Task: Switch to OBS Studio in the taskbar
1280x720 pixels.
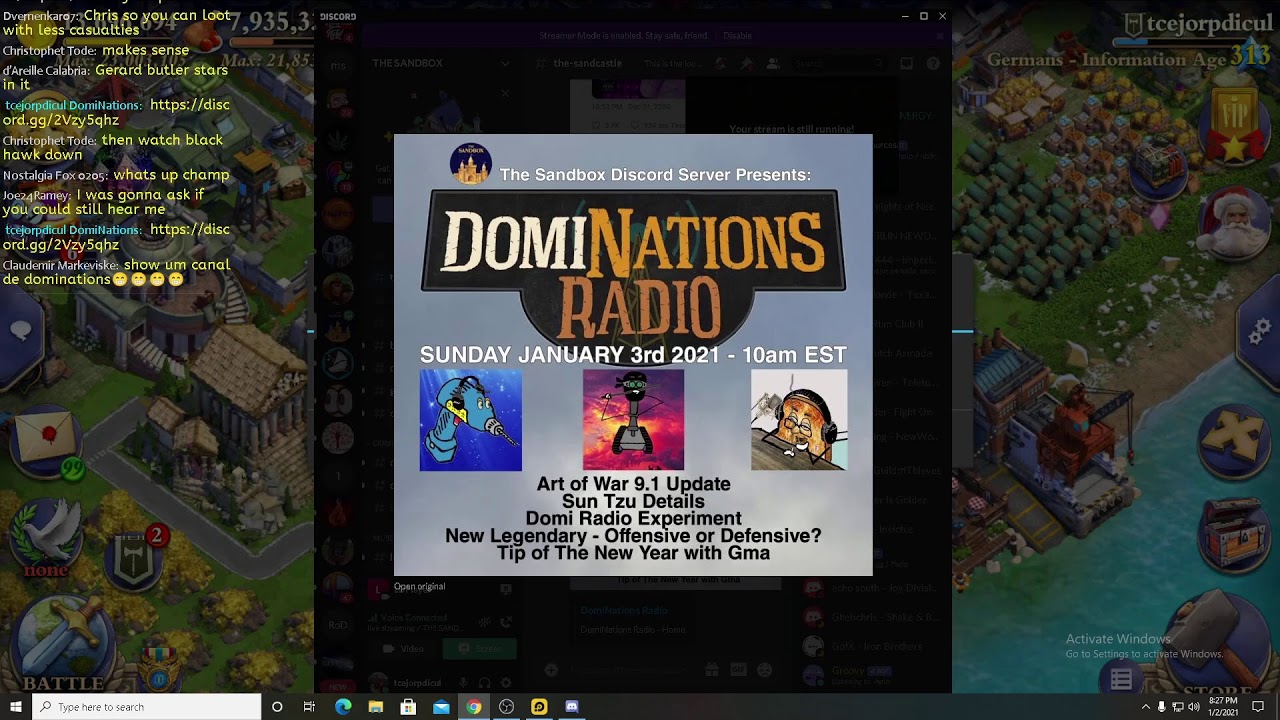Action: pos(506,707)
